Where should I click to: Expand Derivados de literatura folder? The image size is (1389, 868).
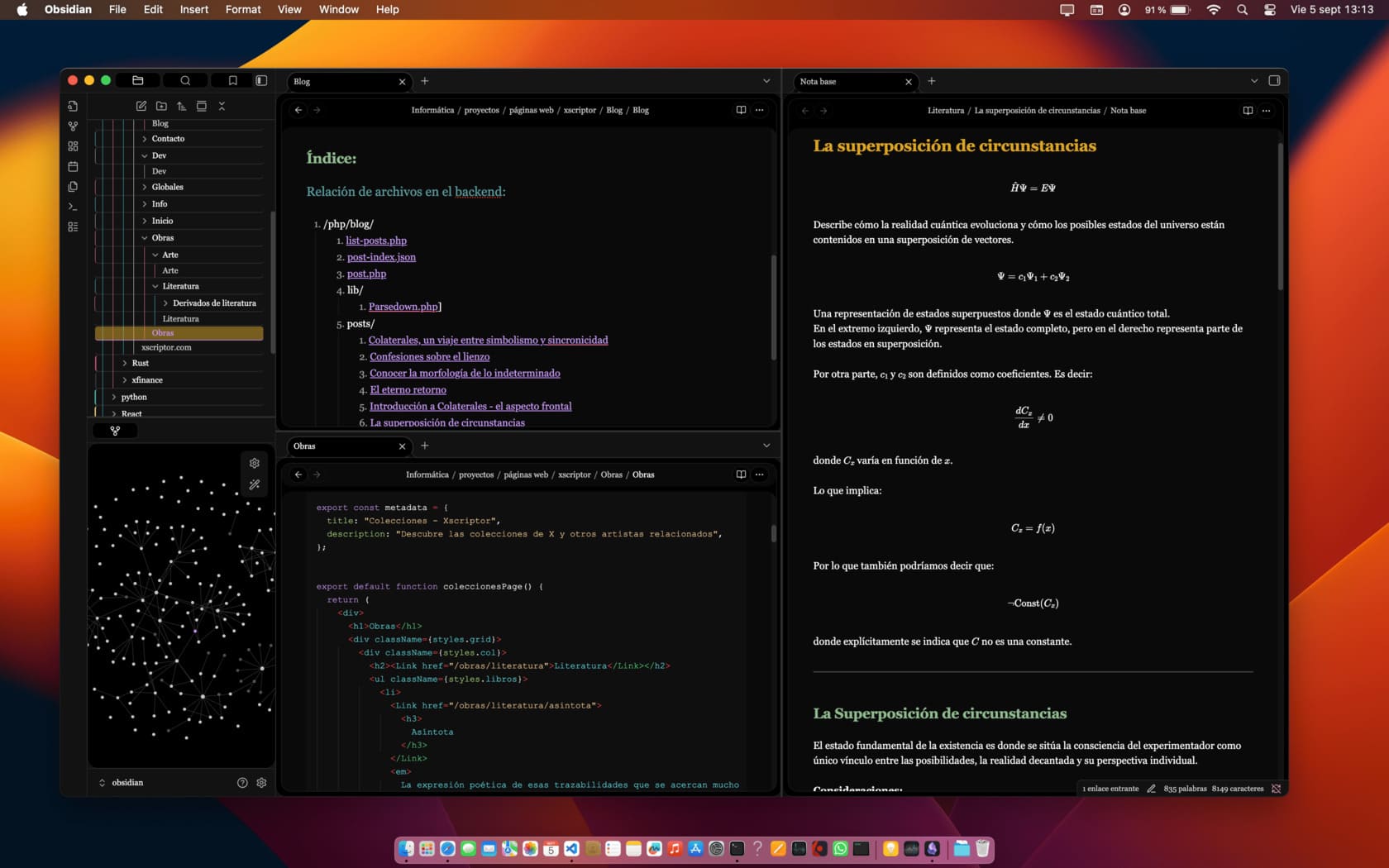(165, 303)
